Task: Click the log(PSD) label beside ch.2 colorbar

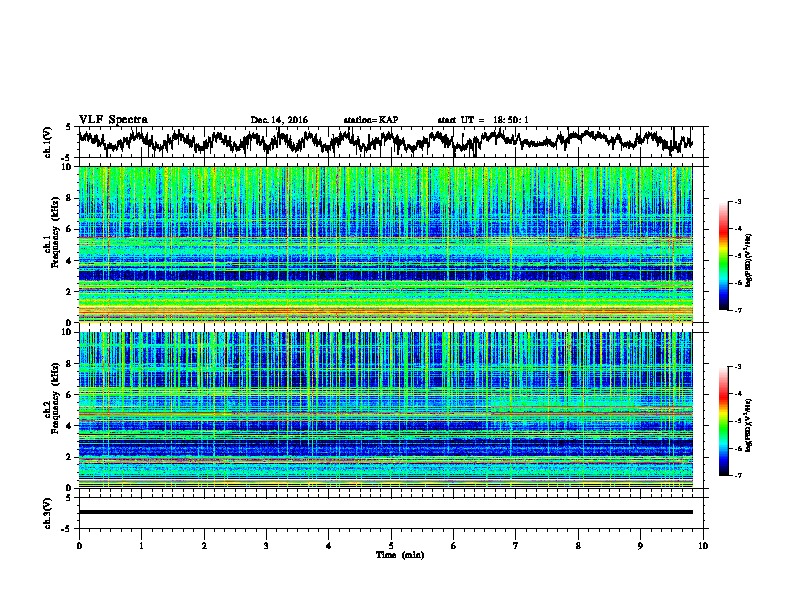Action: [749, 425]
